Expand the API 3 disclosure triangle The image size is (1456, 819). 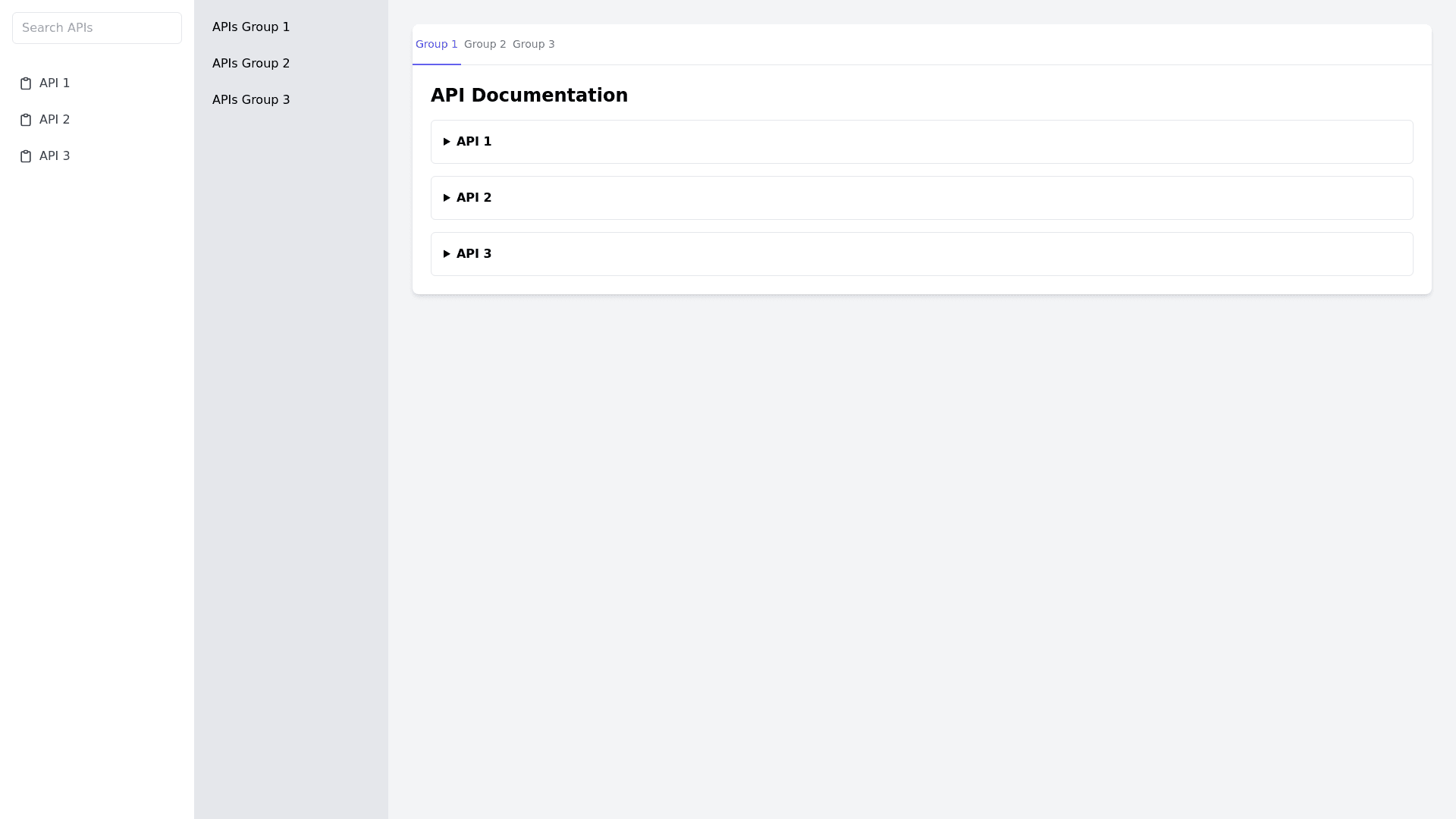tap(447, 254)
